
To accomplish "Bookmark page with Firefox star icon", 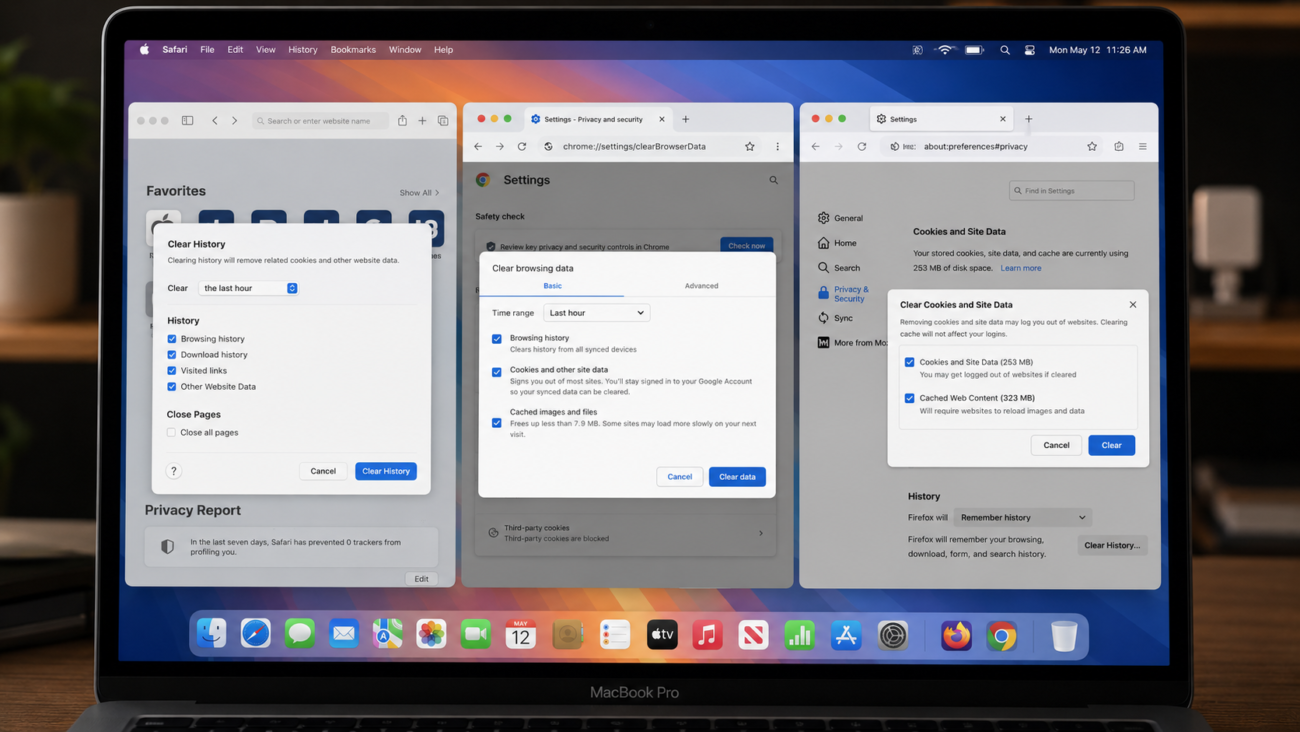I will [1092, 146].
